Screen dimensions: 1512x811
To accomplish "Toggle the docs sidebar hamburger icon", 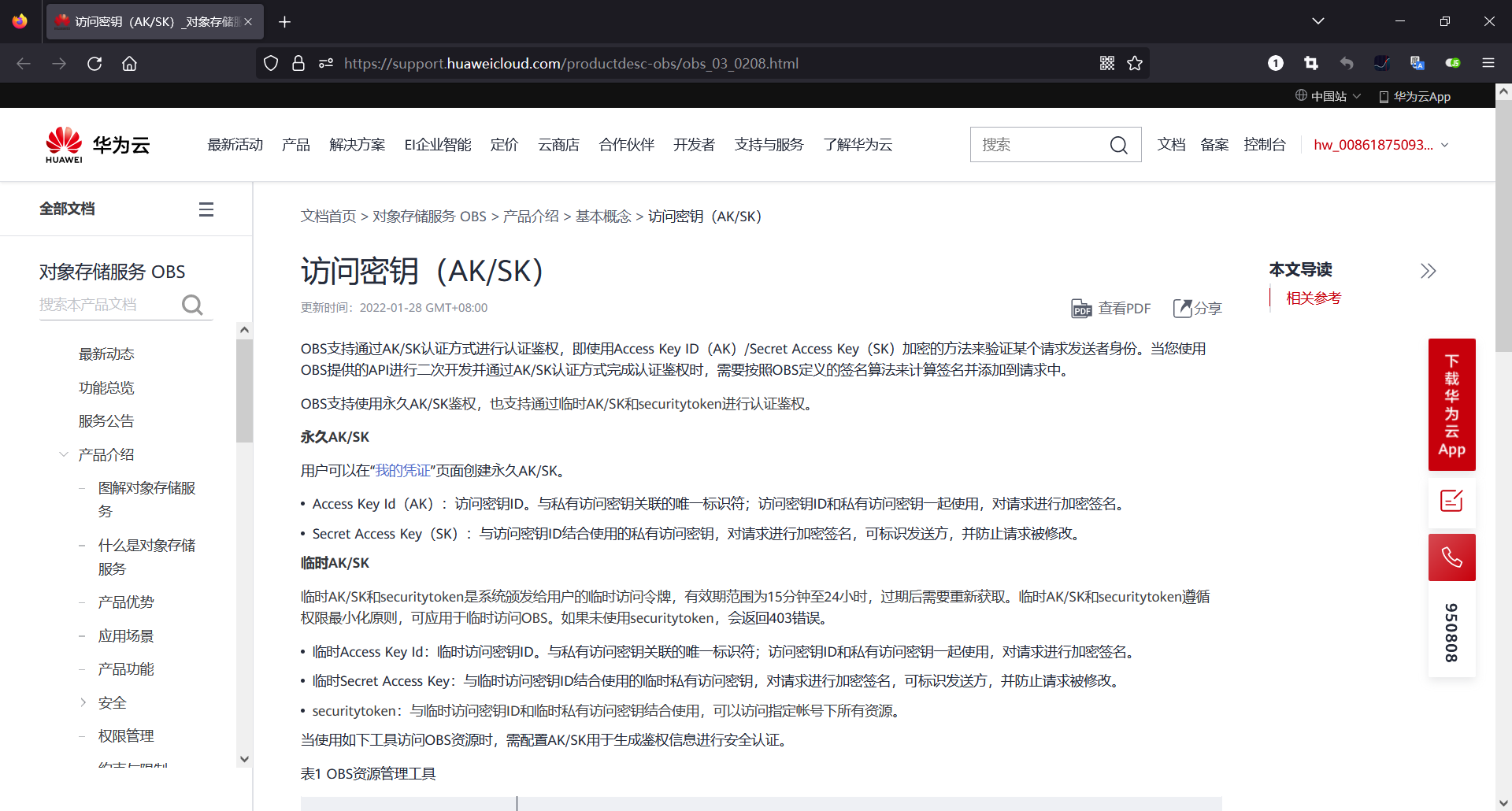I will coord(206,209).
